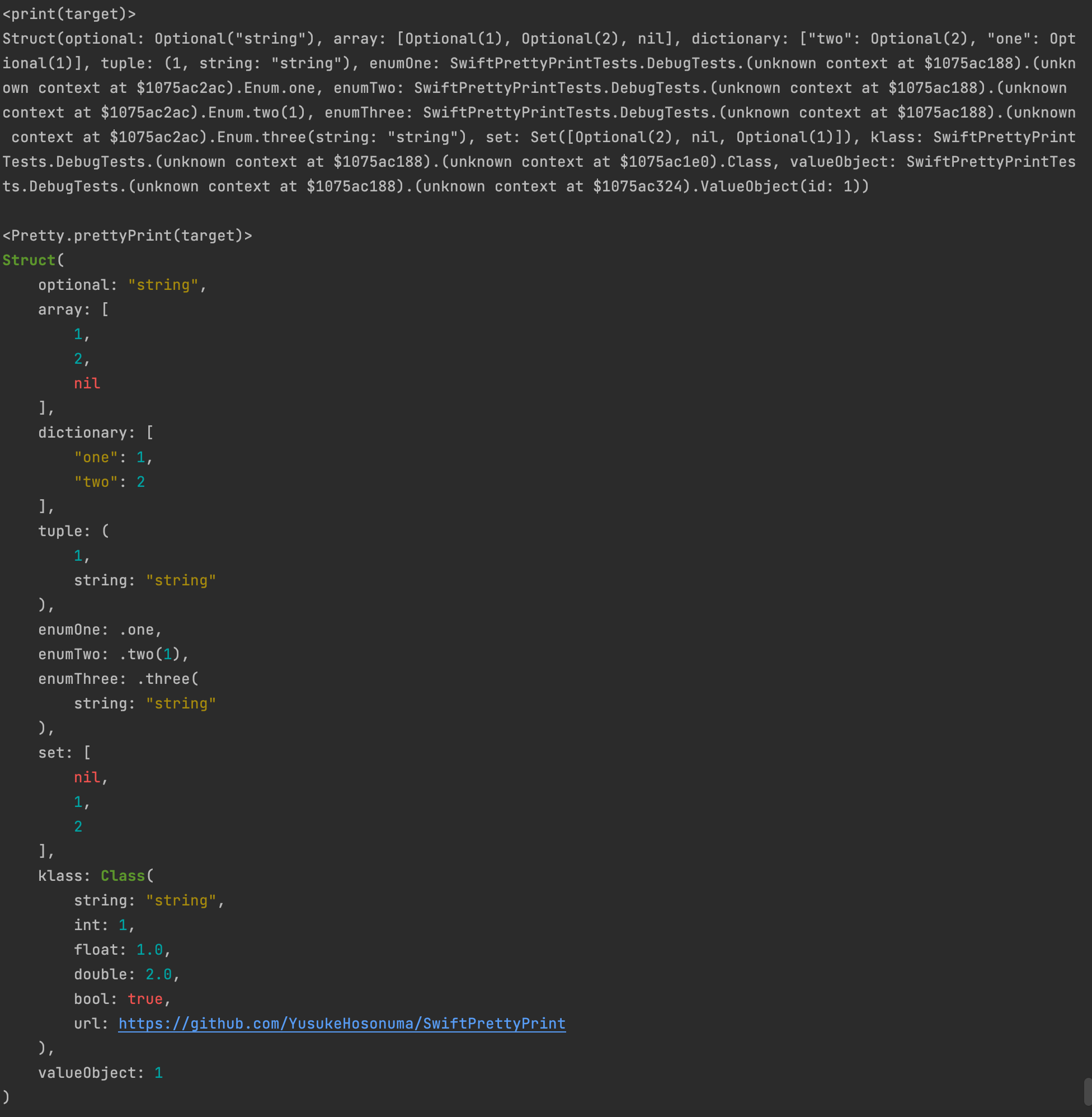Click the enumTwo: .two(1) line
This screenshot has width=1092, height=1117.
[x=113, y=655]
